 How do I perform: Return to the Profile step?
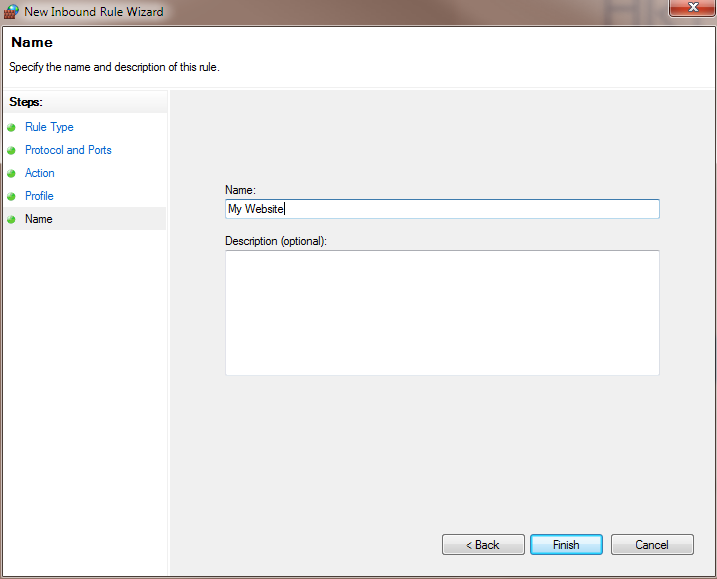pos(39,196)
